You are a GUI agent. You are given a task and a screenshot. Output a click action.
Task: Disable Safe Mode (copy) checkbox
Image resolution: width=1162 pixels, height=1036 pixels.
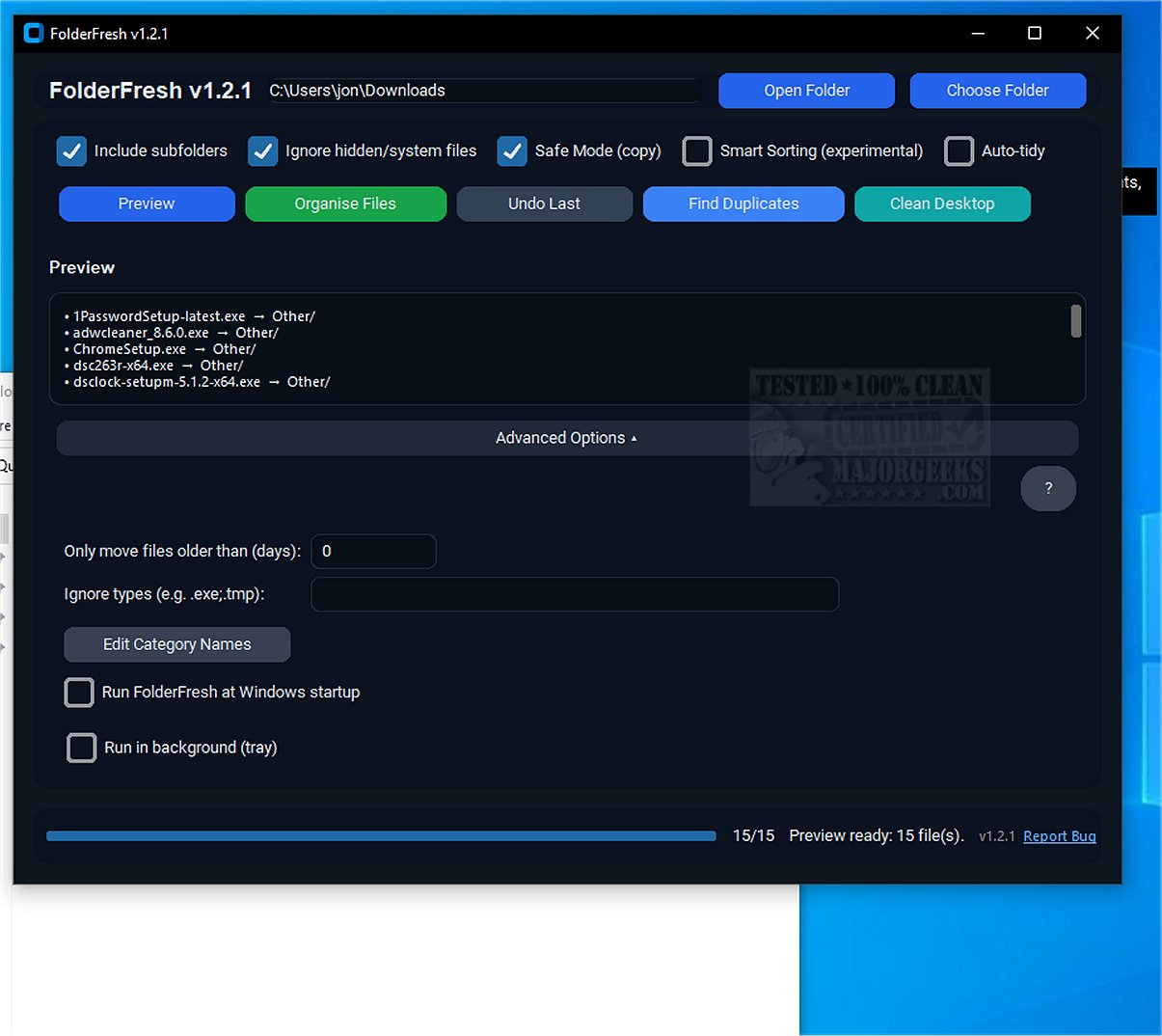pyautogui.click(x=512, y=151)
